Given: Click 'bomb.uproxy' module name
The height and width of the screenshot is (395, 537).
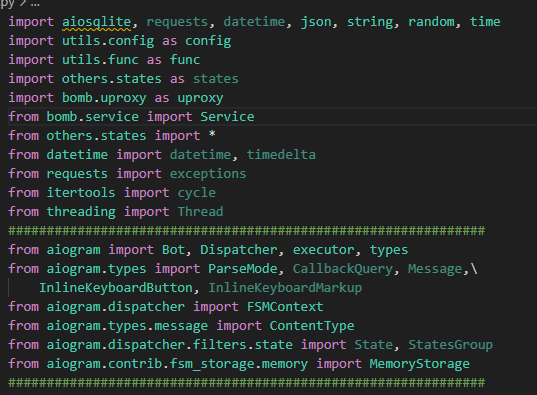Looking at the screenshot, I should (104, 98).
